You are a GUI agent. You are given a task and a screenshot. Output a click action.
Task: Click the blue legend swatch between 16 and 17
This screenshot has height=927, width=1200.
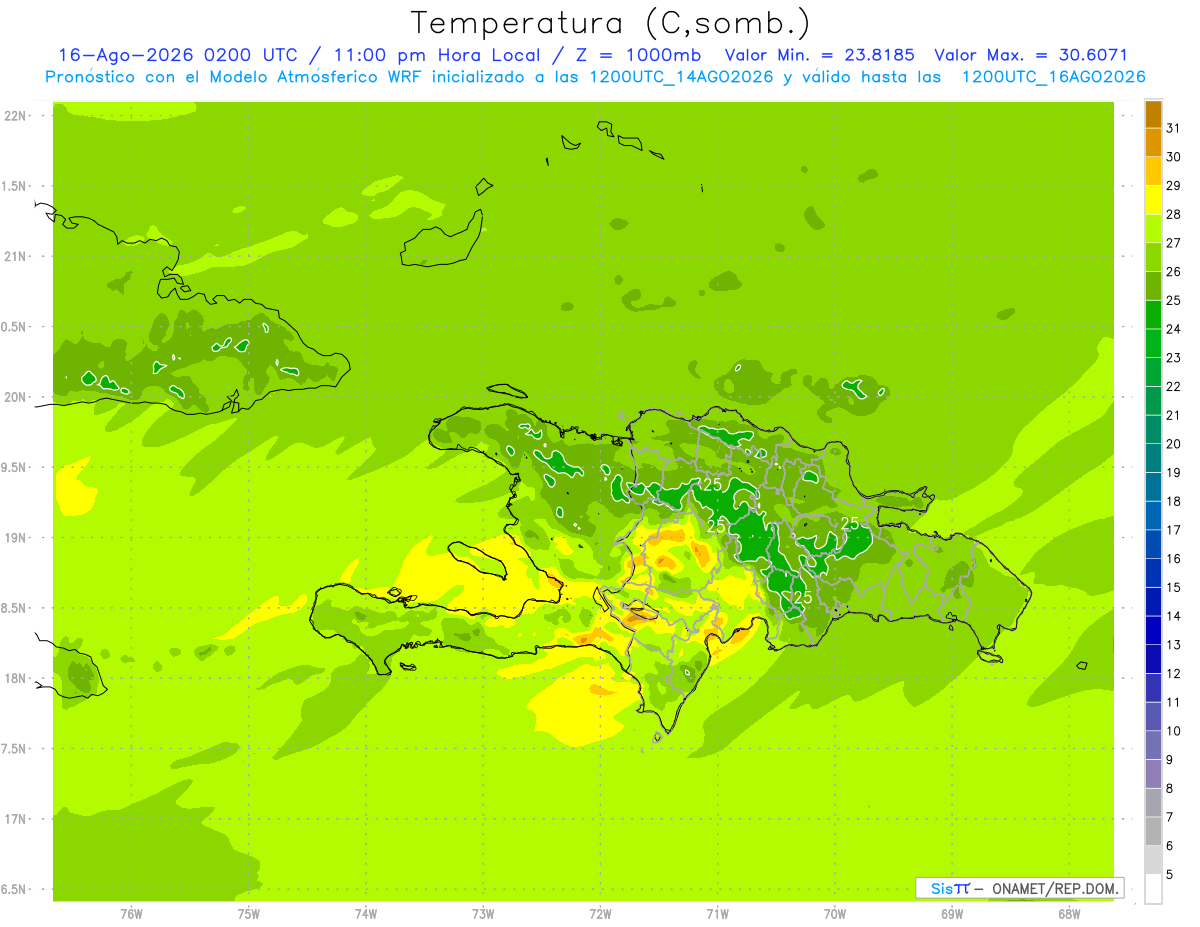click(1153, 544)
